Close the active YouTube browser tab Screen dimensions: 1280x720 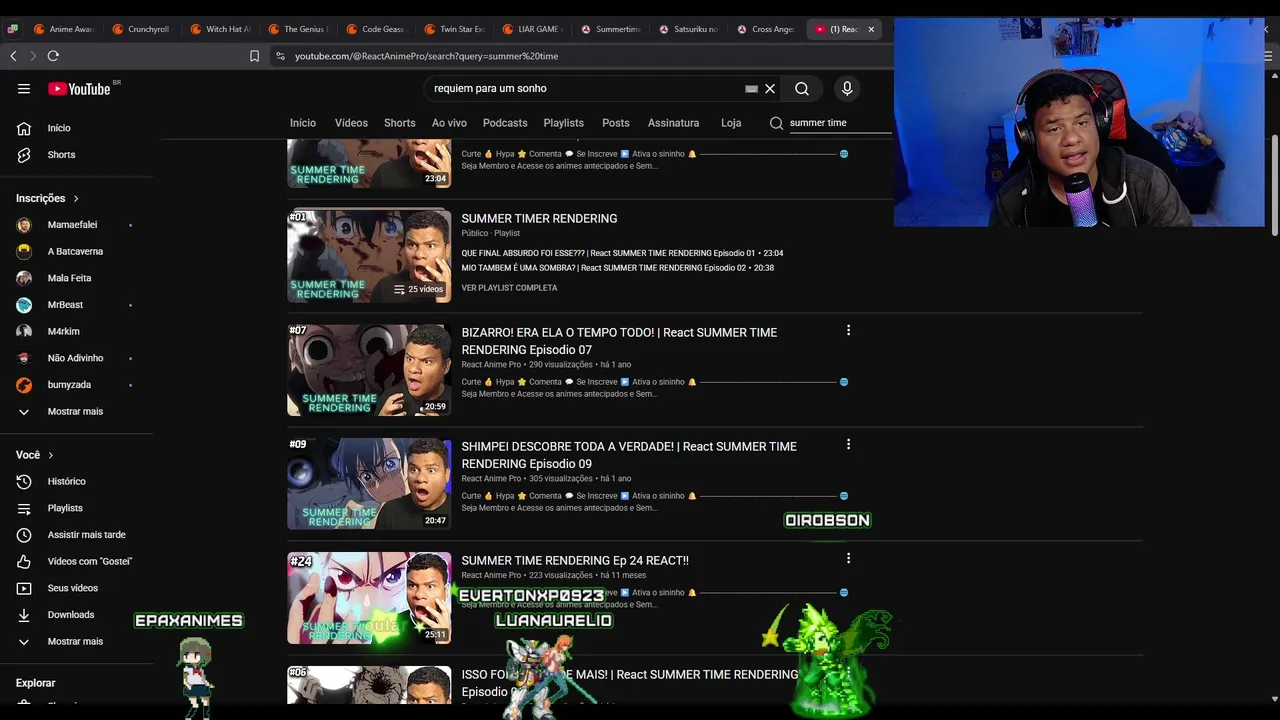click(x=871, y=29)
